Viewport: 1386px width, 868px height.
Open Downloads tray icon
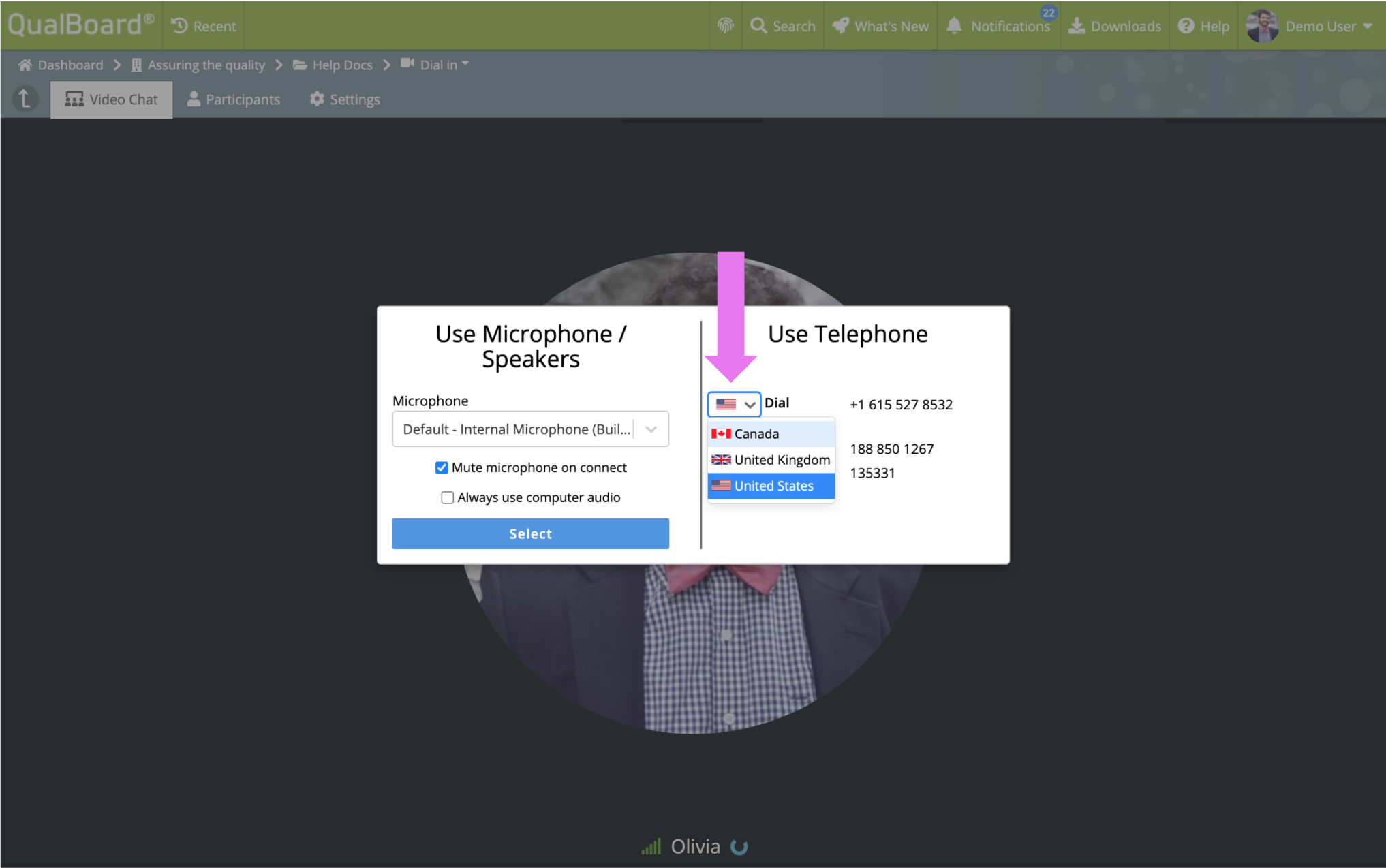click(1076, 26)
